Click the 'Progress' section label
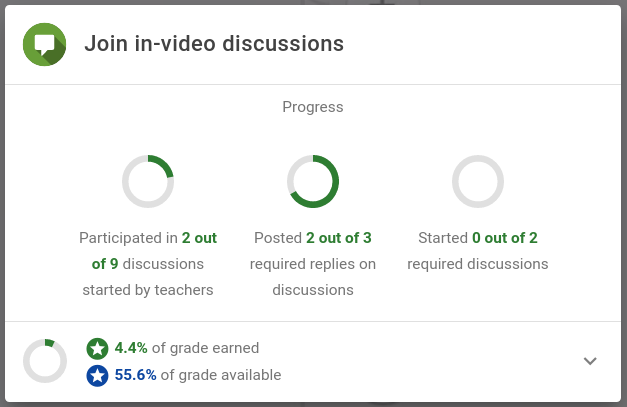 (x=313, y=107)
